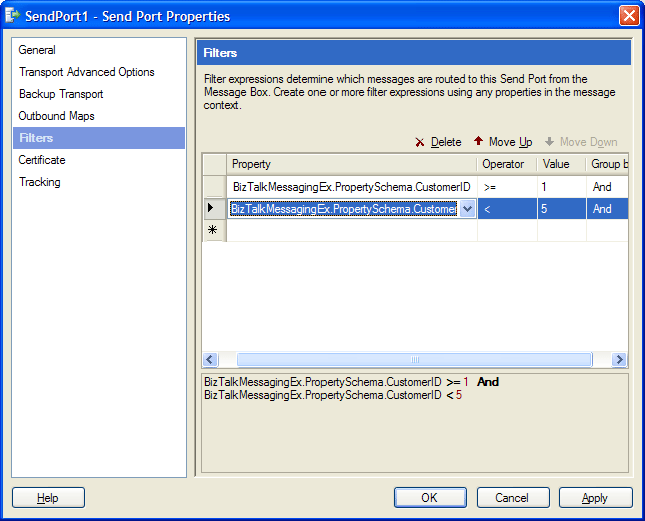The height and width of the screenshot is (521, 645).
Task: Click the Cancel button
Action: (513, 498)
